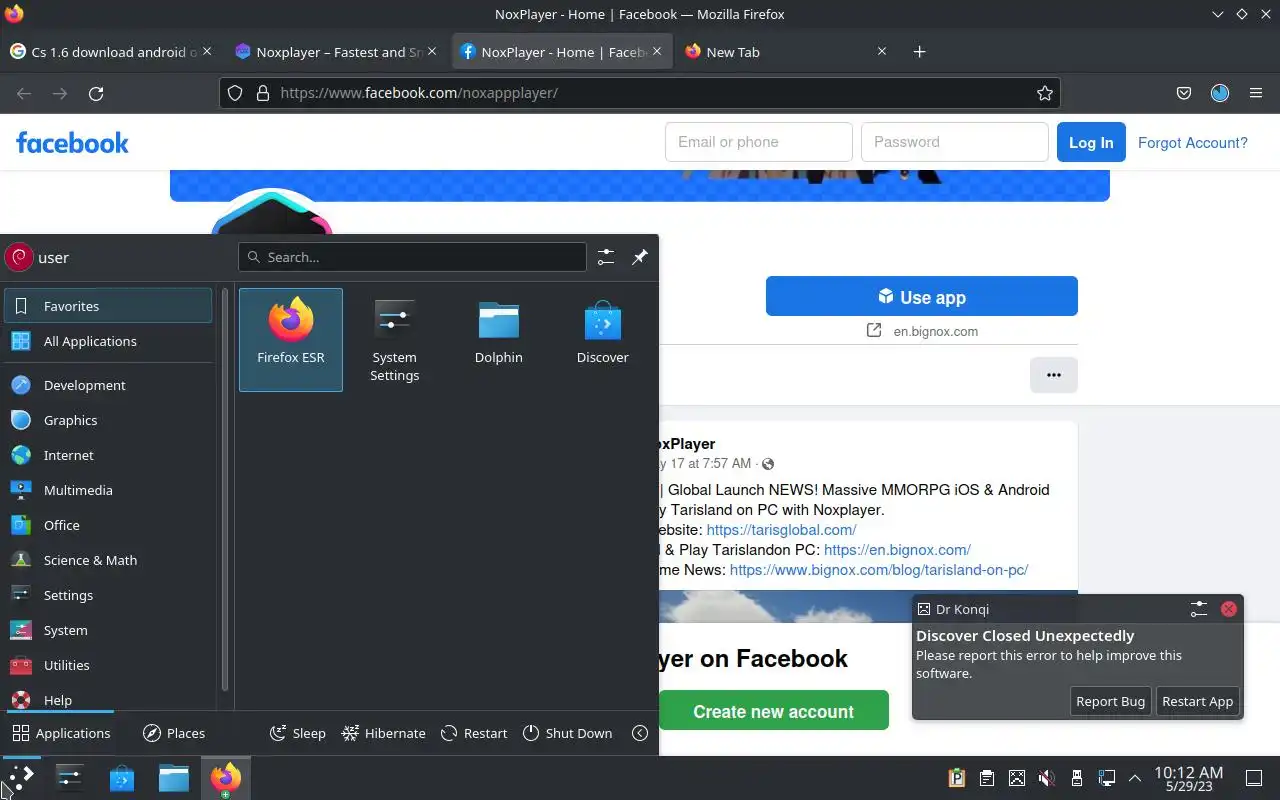Viewport: 1280px width, 800px height.
Task: Bookmark this page with the star
Action: click(x=1045, y=93)
